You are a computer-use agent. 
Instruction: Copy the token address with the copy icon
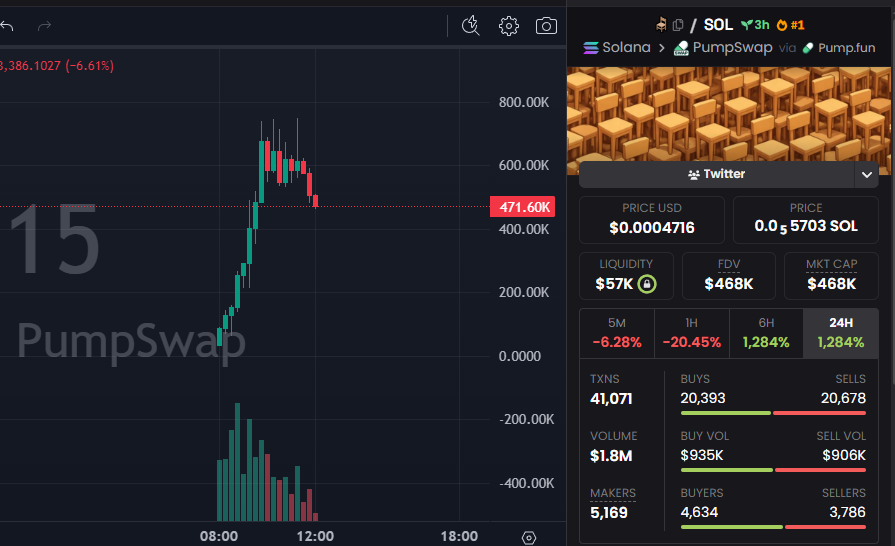coord(678,25)
